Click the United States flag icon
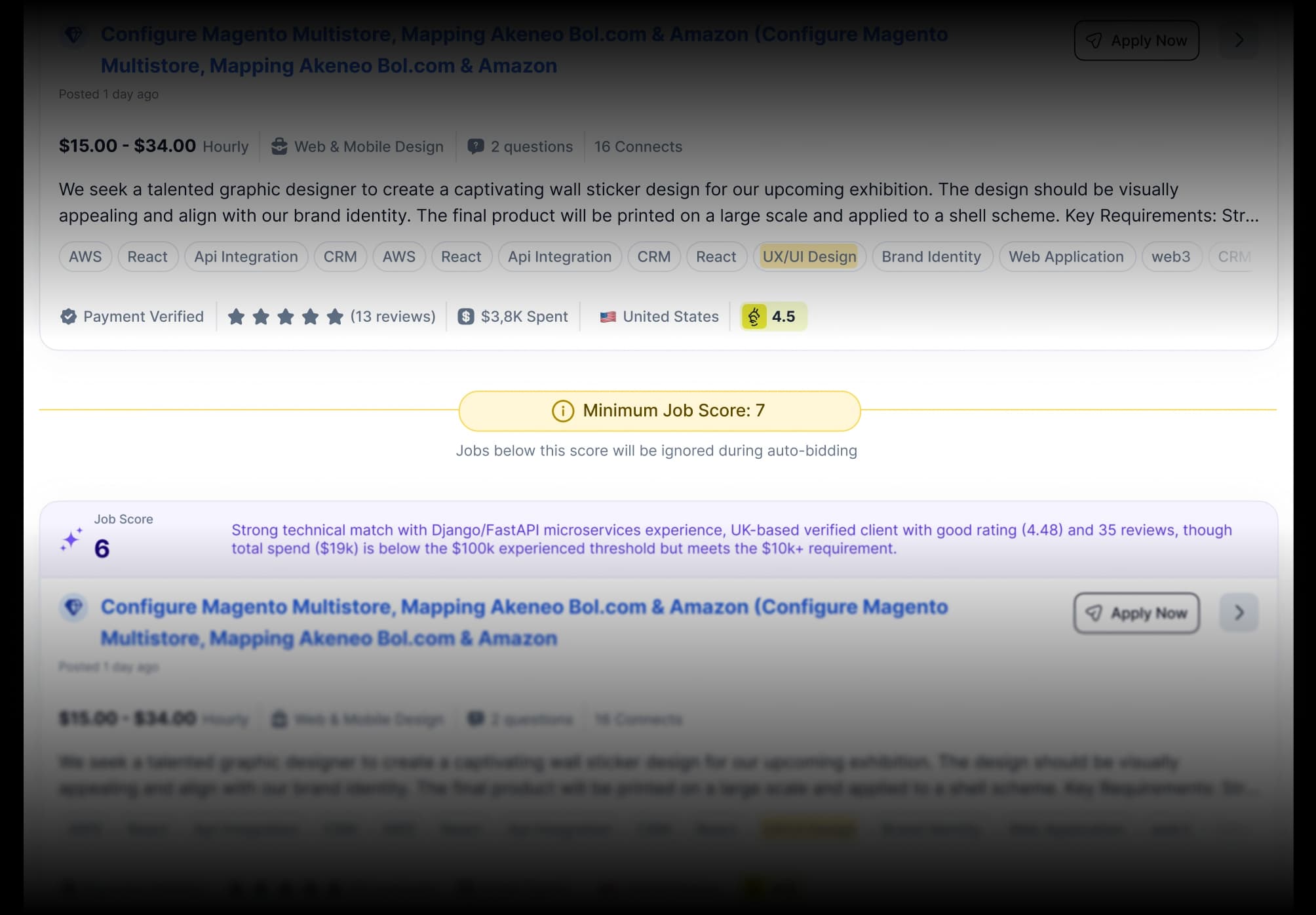This screenshot has height=915, width=1316. point(608,317)
